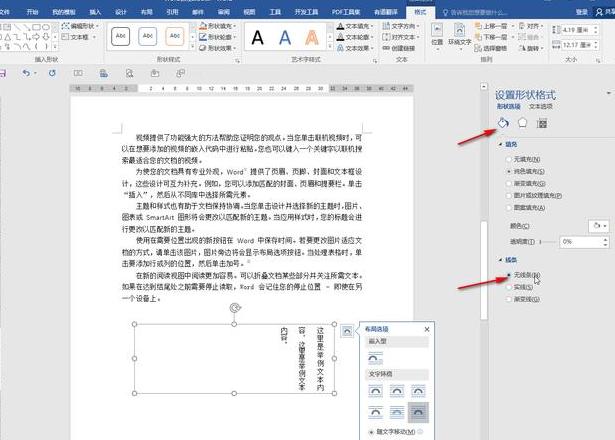This screenshot has width=615, height=440.
Task: Switch to the 开始 (Home) tab
Action: click(32, 12)
